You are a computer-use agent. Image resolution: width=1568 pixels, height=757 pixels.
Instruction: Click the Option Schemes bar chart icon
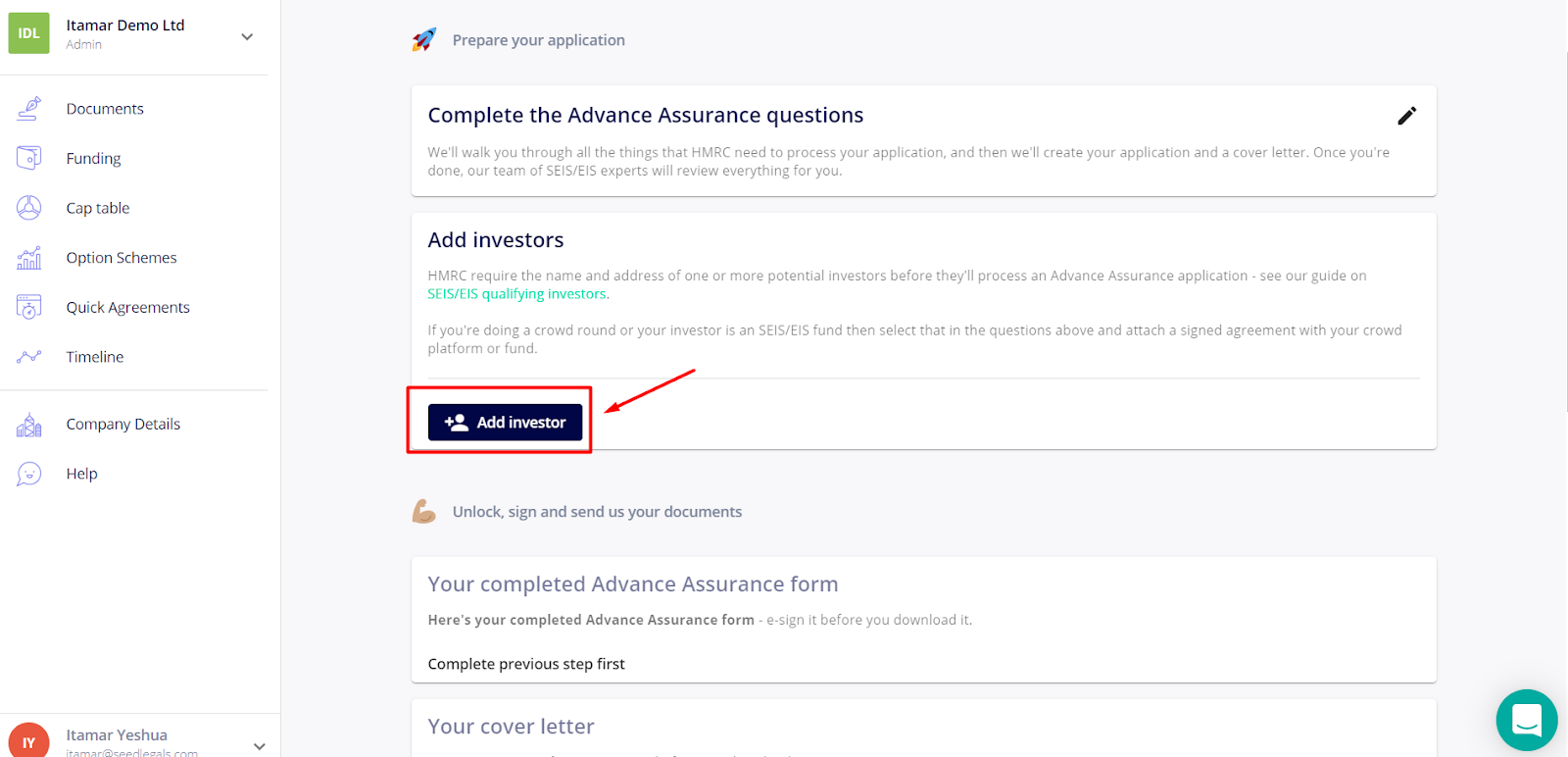[x=29, y=258]
